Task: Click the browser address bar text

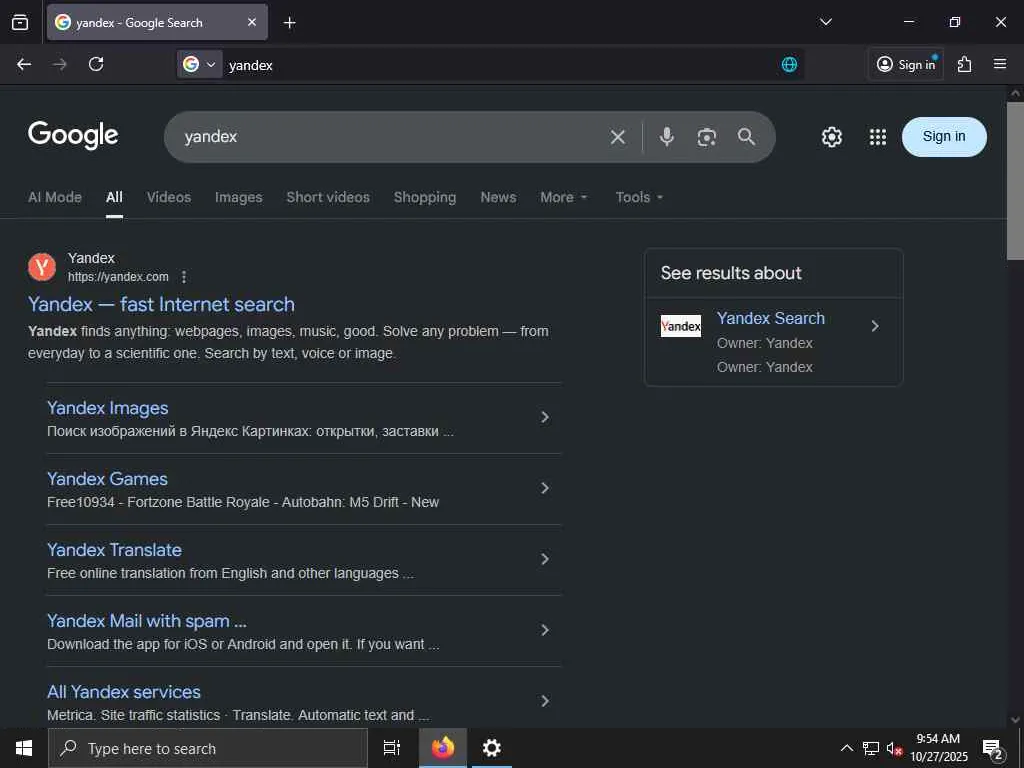Action: point(251,65)
